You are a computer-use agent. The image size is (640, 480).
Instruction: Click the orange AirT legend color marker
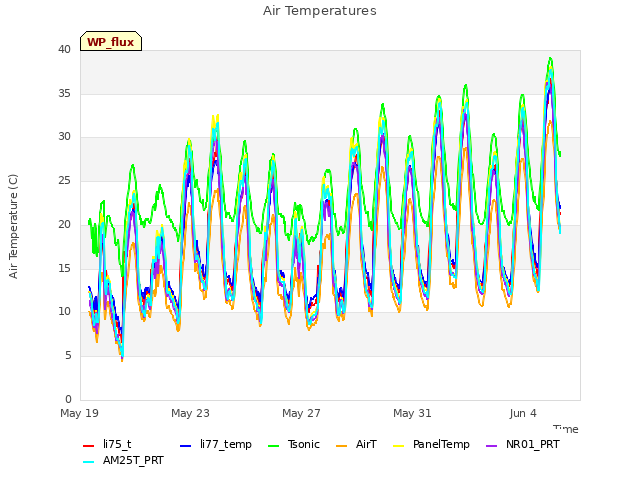342,446
